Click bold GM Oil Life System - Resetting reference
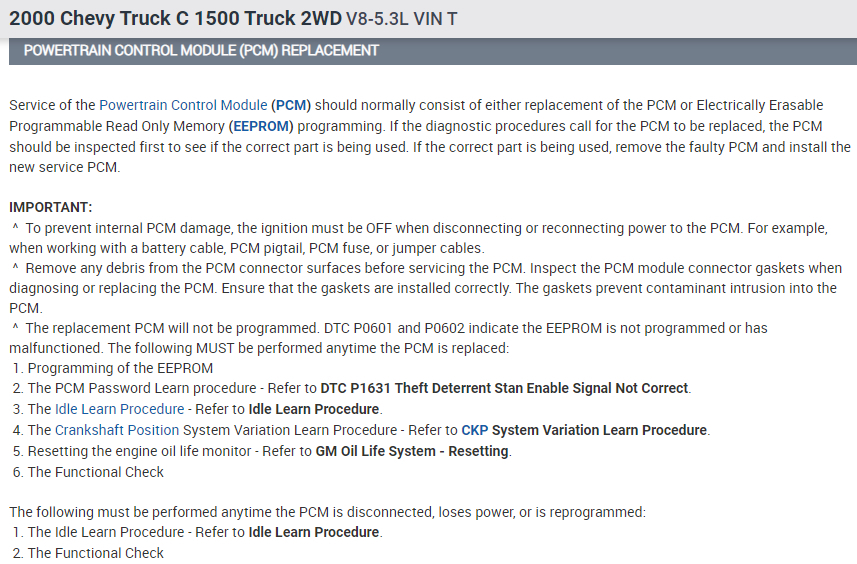Screen dimensions: 857x564 pos(412,451)
